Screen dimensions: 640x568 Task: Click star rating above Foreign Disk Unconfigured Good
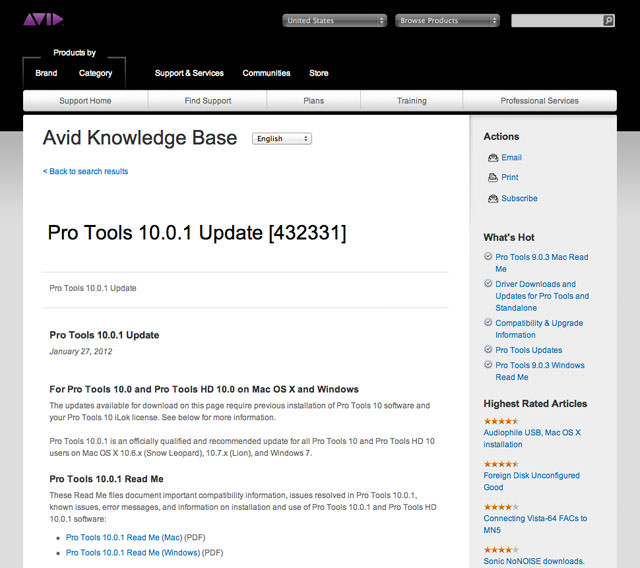(501, 464)
